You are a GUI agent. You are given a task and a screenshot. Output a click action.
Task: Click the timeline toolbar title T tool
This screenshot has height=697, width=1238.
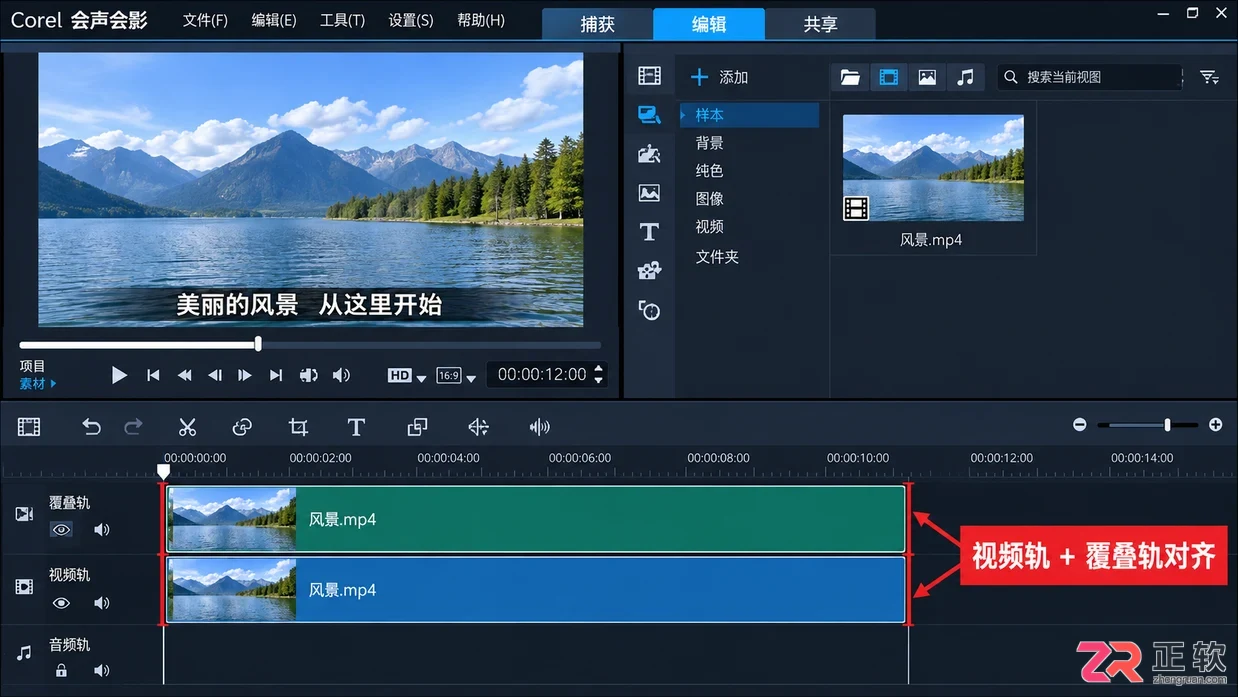click(356, 427)
